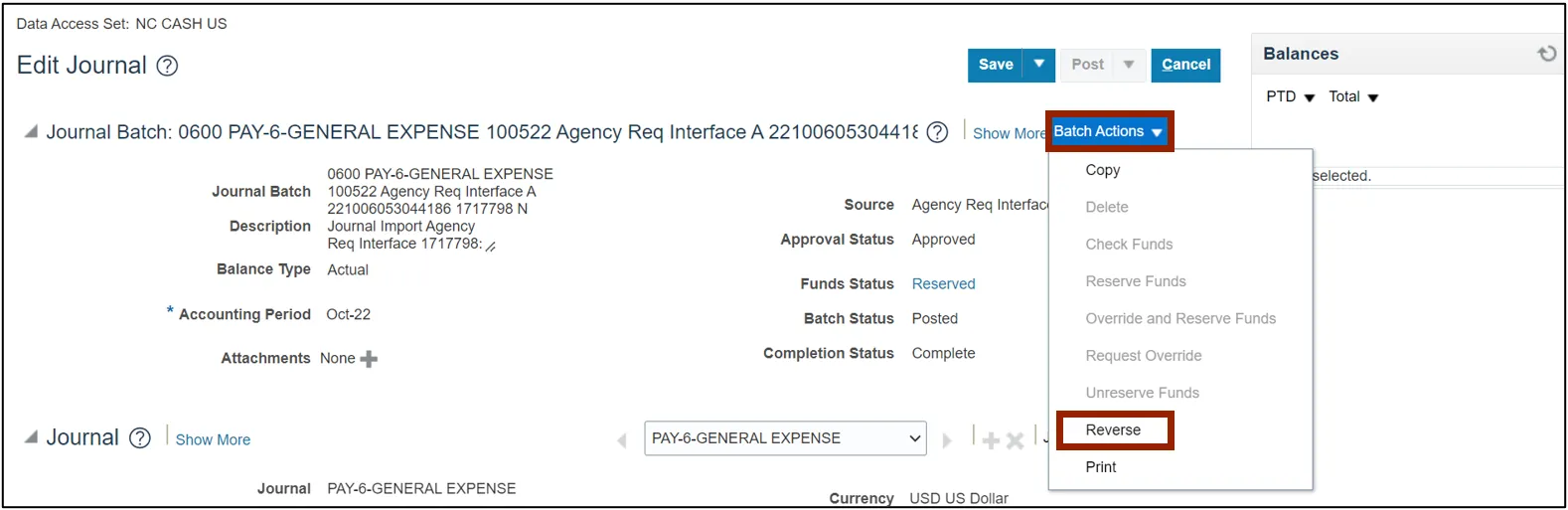Collapse the Journal section
This screenshot has width=1568, height=510.
point(31,437)
